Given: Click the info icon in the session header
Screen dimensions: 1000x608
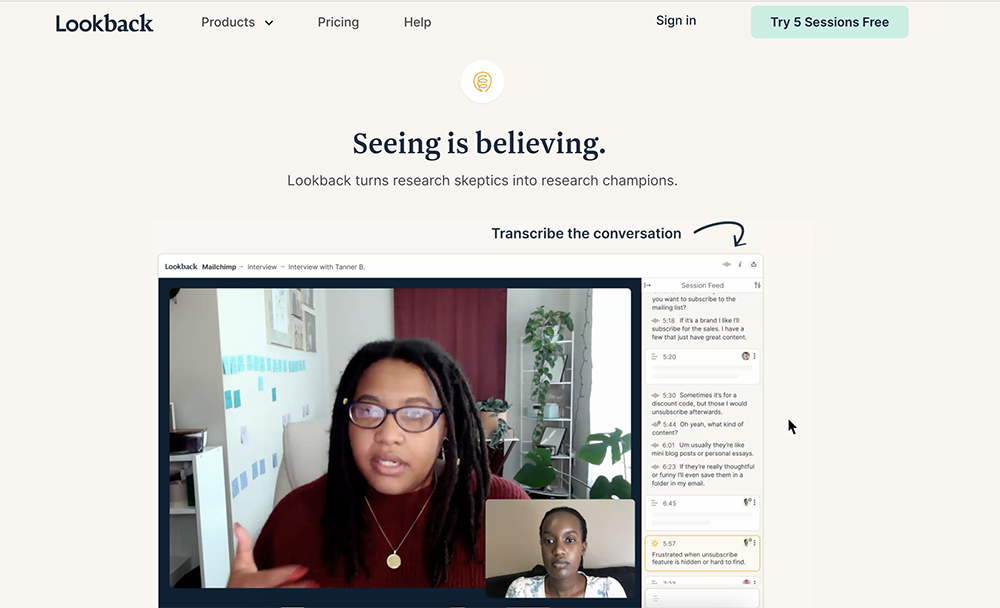Looking at the screenshot, I should point(740,264).
